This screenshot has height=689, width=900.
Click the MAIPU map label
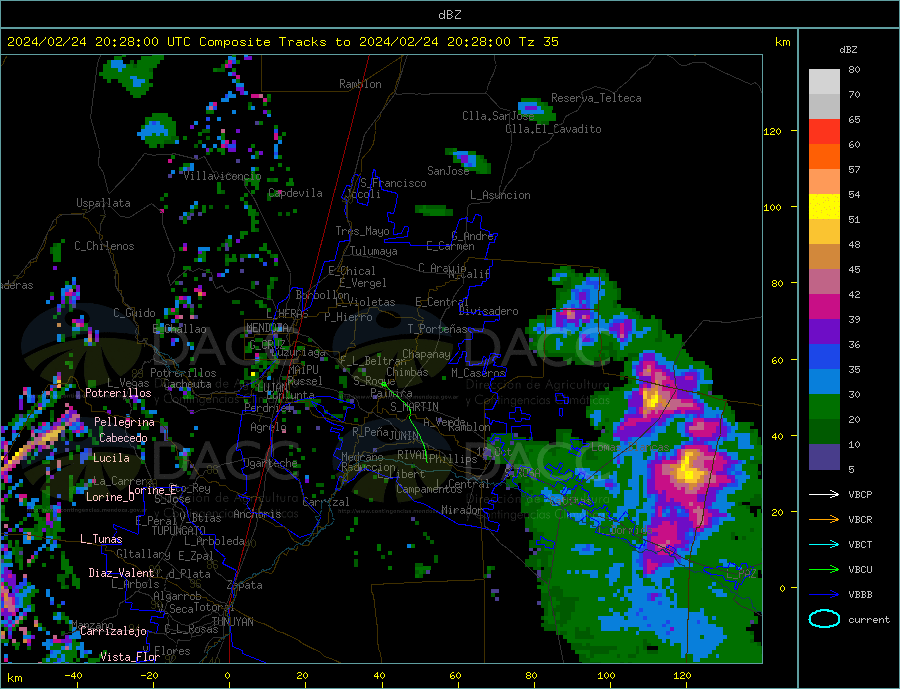tap(303, 370)
